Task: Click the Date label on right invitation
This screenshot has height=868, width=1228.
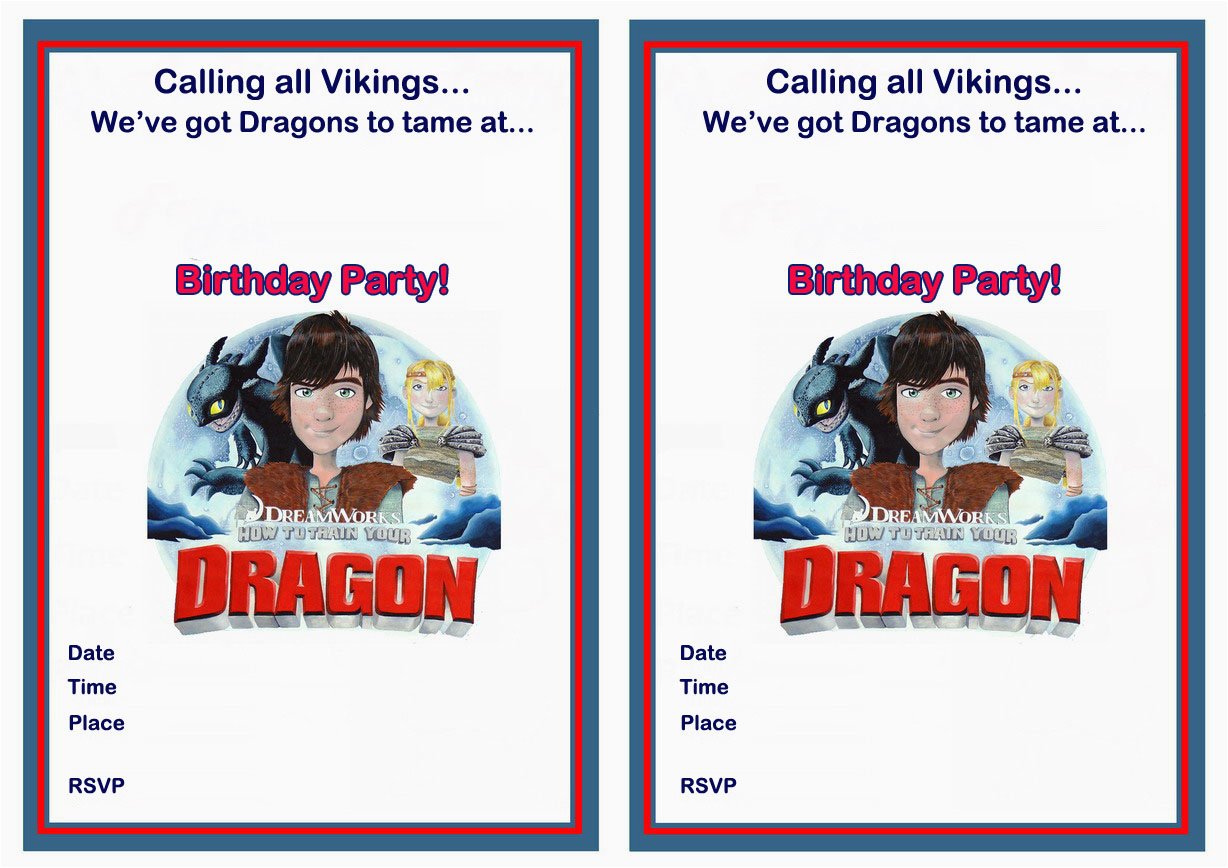Action: (x=703, y=653)
